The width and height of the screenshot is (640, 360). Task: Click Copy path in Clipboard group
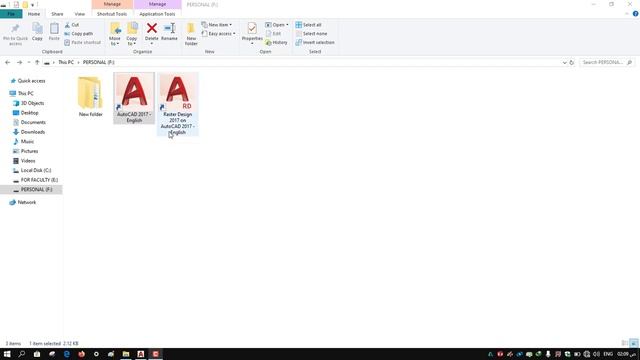click(x=79, y=33)
